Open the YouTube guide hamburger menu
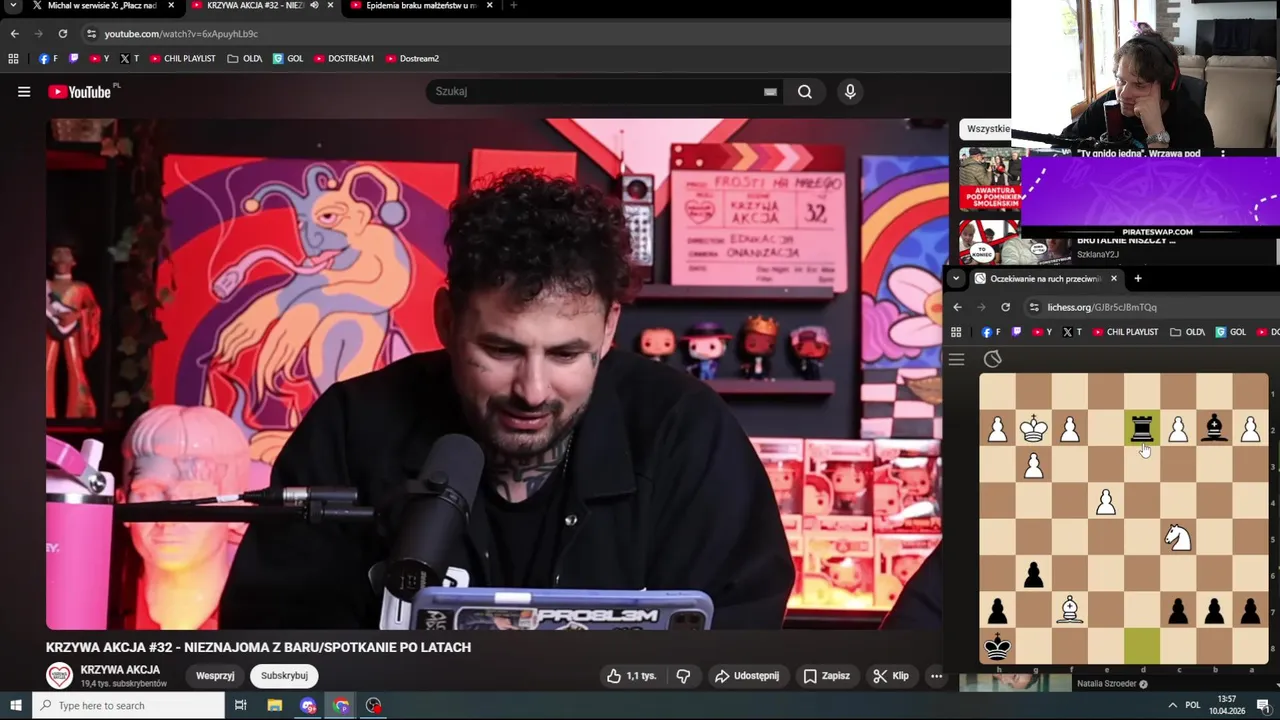Screen dimensions: 1280x720 click(24, 92)
